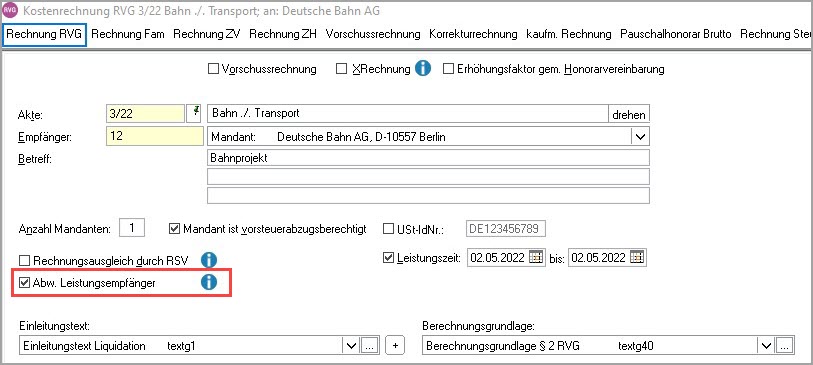Enable the XRechnung checkbox
This screenshot has width=813, height=365.
(341, 68)
